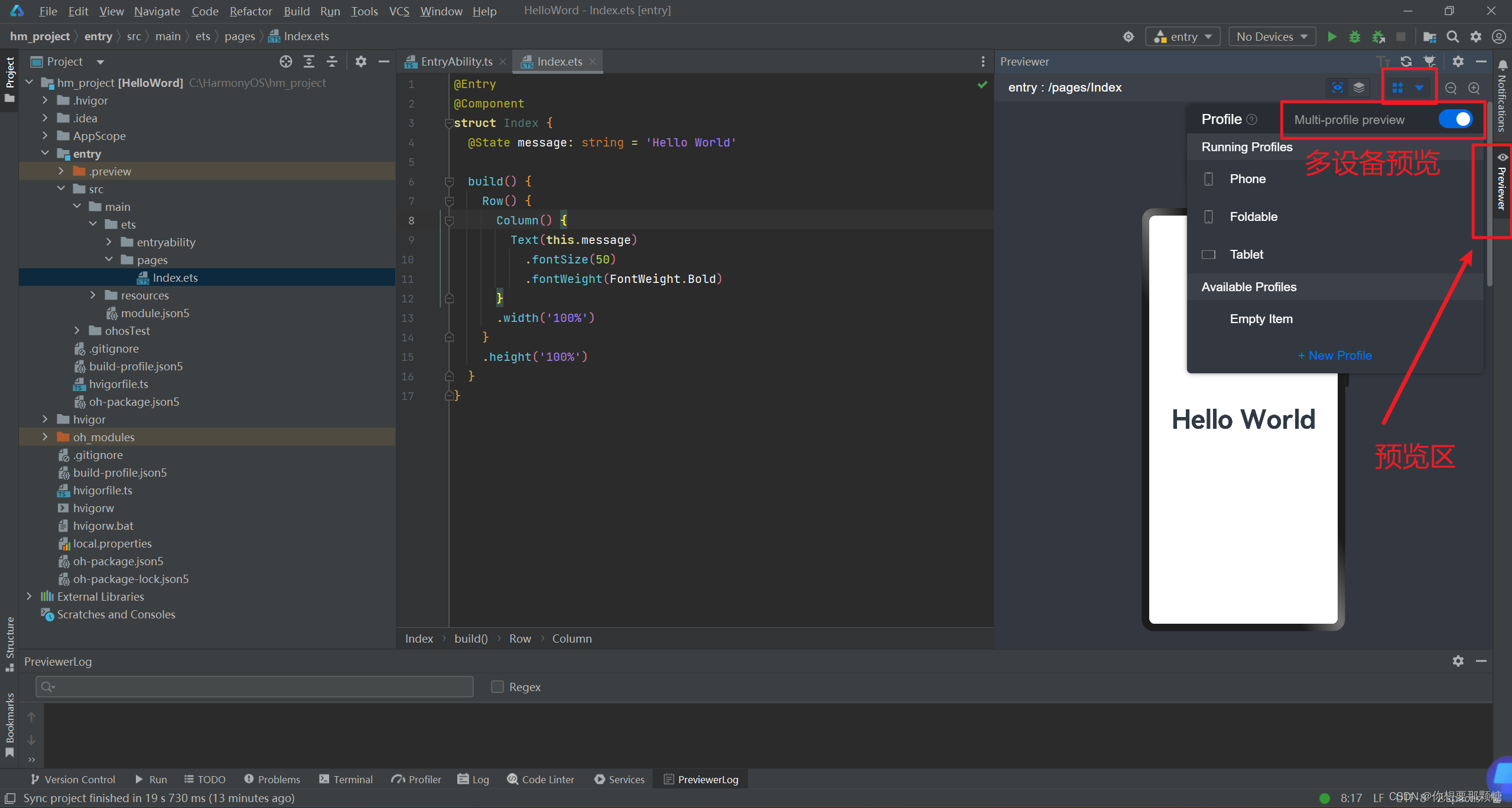Check the Regex checkbox
The height and width of the screenshot is (808, 1512).
pyautogui.click(x=498, y=687)
